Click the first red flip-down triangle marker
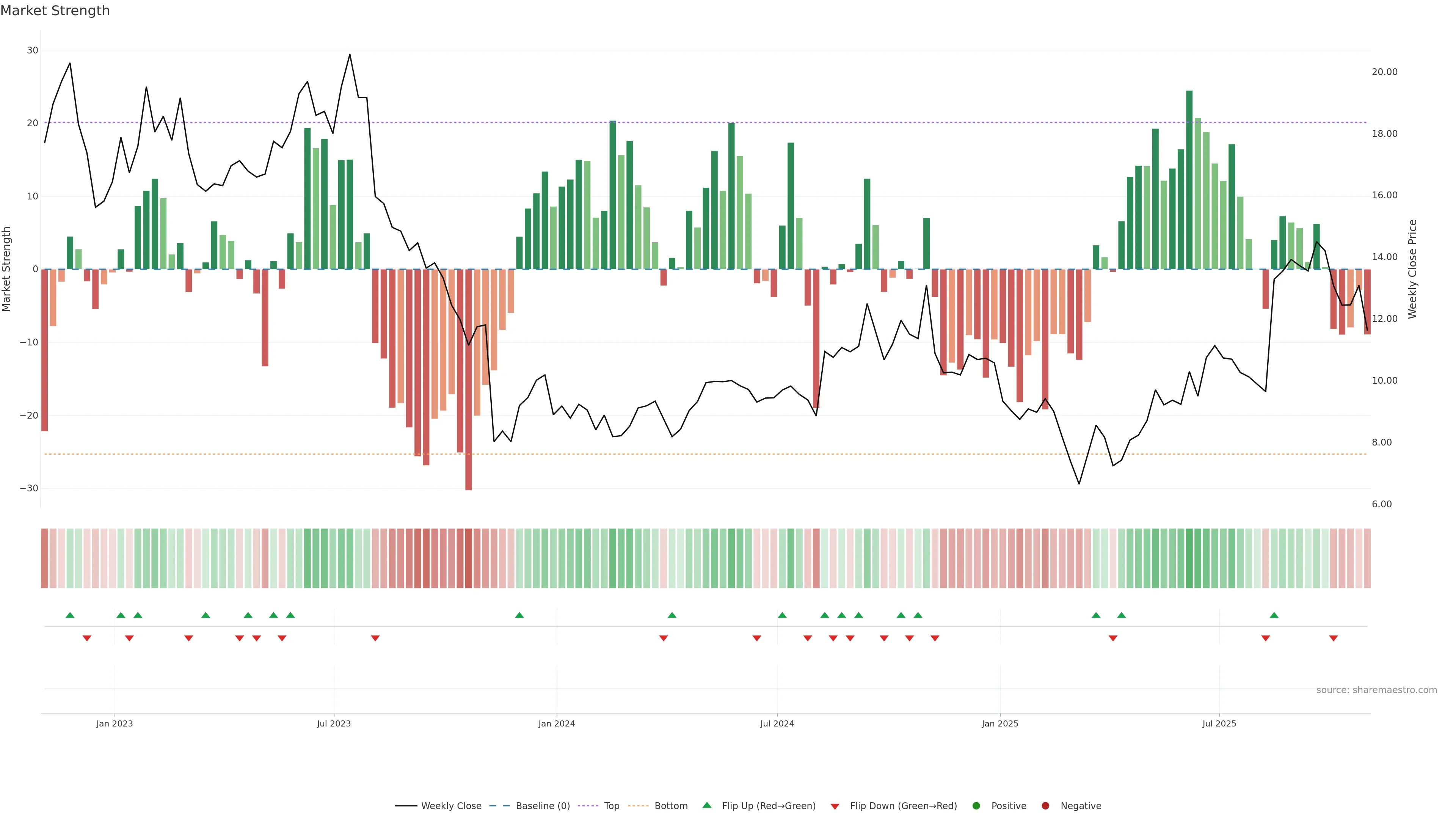Screen dimensions: 1456x819 click(87, 638)
